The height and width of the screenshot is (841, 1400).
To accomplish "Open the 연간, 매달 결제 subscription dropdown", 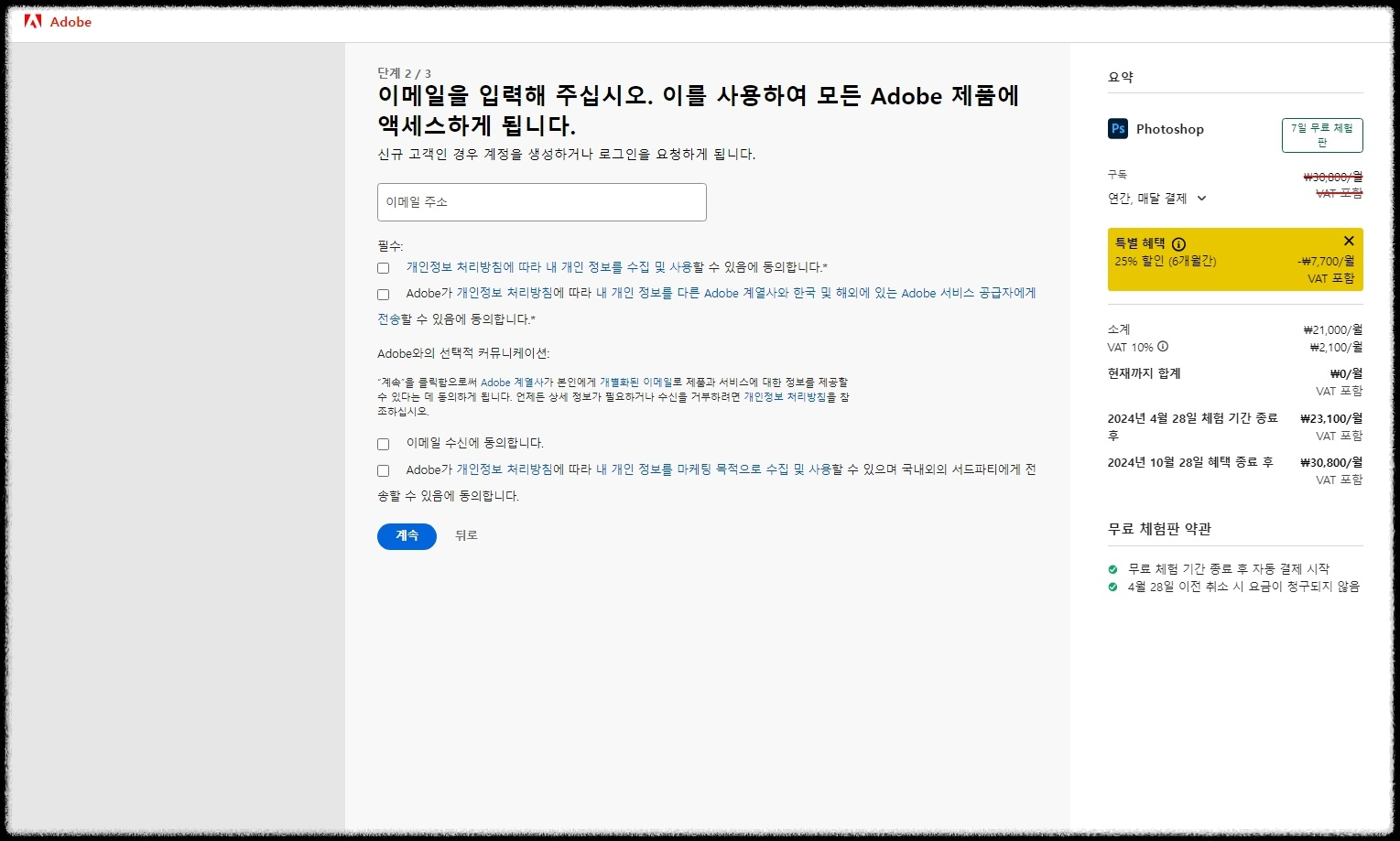I will (1157, 199).
